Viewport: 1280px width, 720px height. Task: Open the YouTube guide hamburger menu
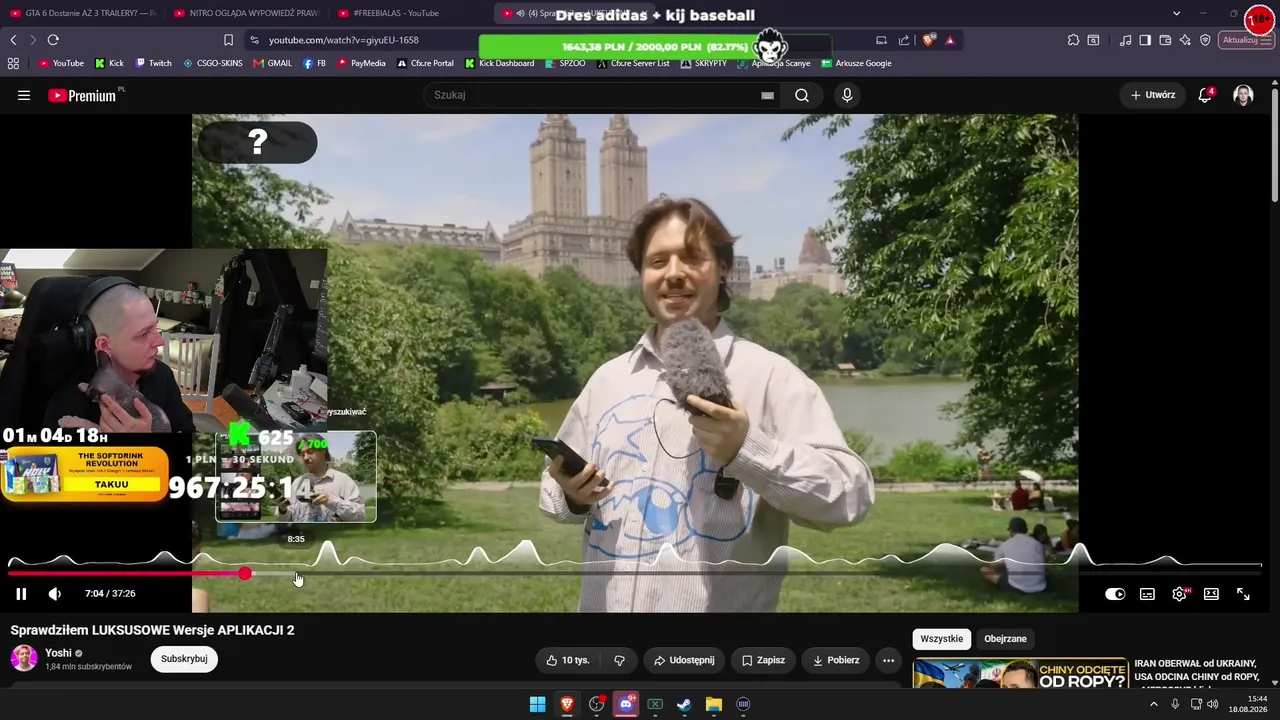tap(24, 95)
